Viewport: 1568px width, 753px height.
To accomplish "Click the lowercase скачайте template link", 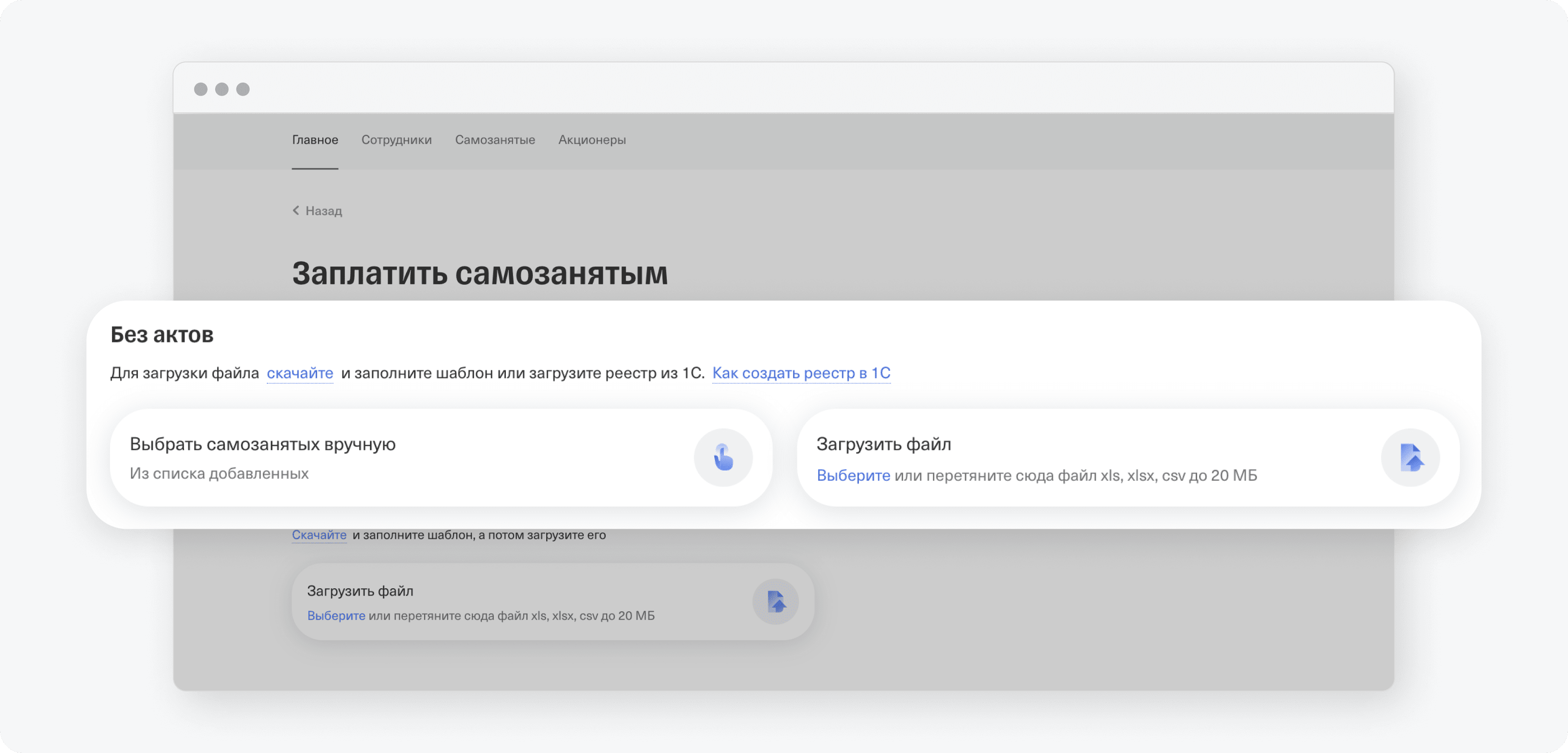I will click(299, 373).
